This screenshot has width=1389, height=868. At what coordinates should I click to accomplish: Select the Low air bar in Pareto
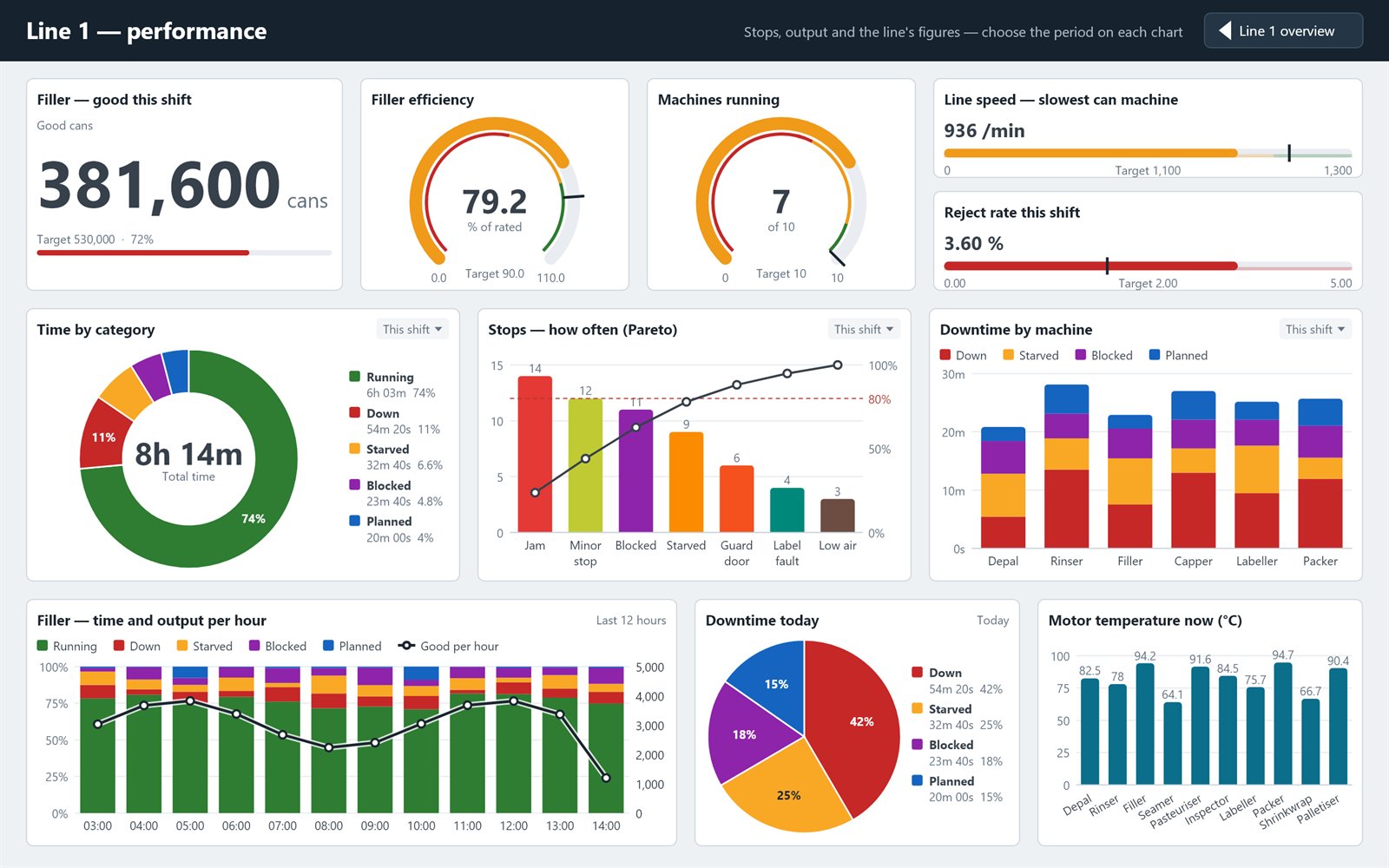pyautogui.click(x=837, y=516)
